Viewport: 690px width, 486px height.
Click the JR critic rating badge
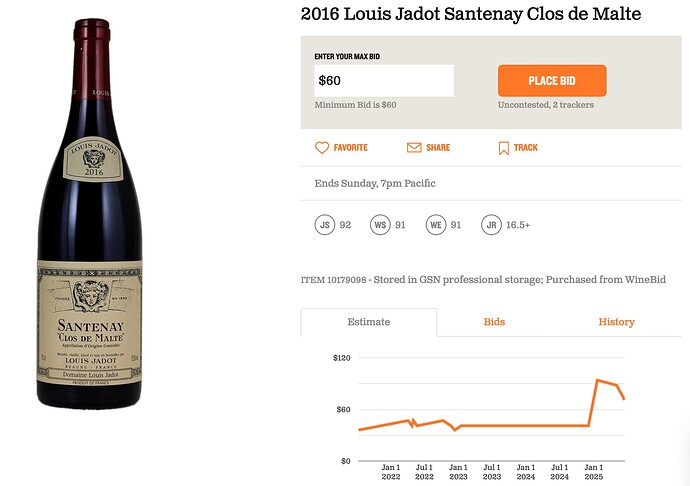pyautogui.click(x=490, y=225)
